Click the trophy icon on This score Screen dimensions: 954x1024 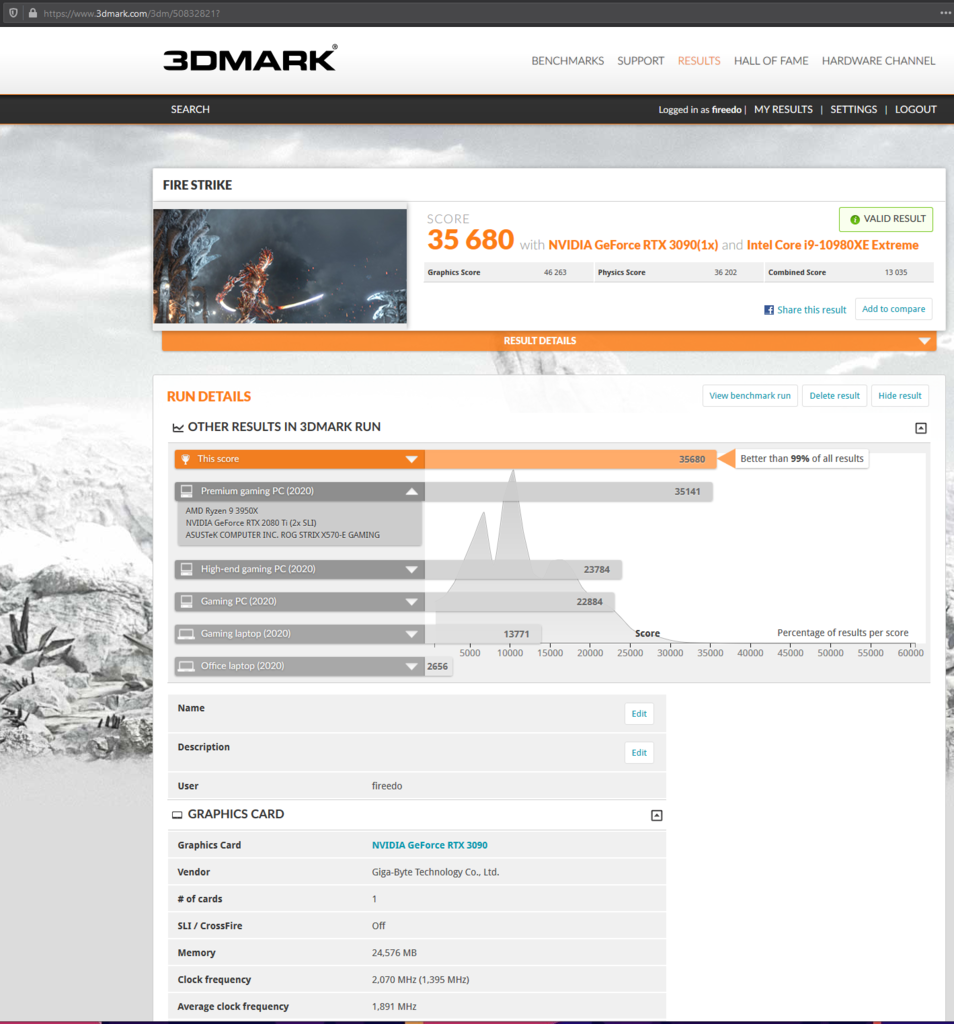click(185, 459)
